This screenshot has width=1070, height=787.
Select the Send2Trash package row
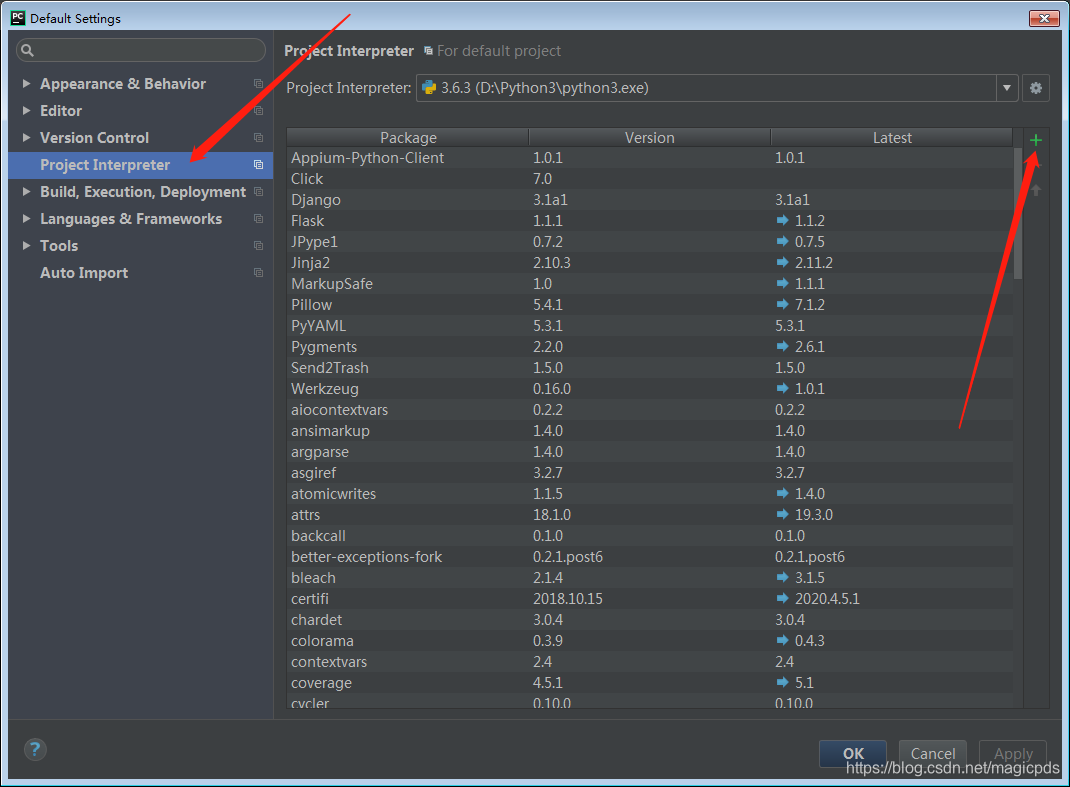(650, 367)
